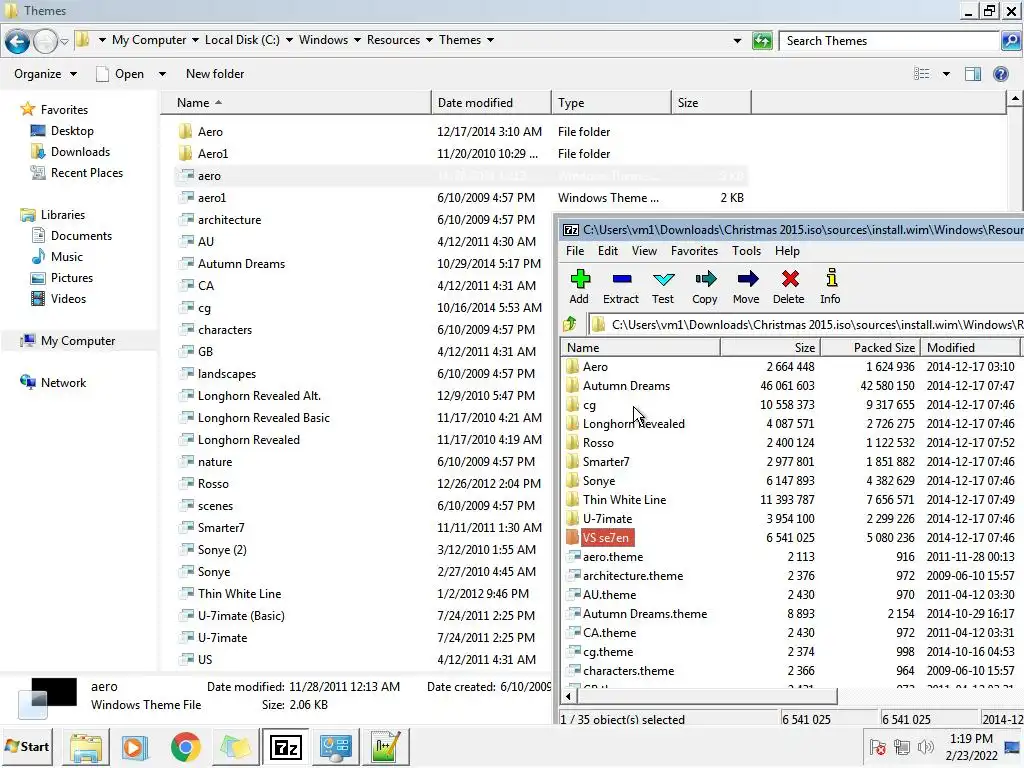Expand the Resources breadcrumb dropdown

(429, 40)
